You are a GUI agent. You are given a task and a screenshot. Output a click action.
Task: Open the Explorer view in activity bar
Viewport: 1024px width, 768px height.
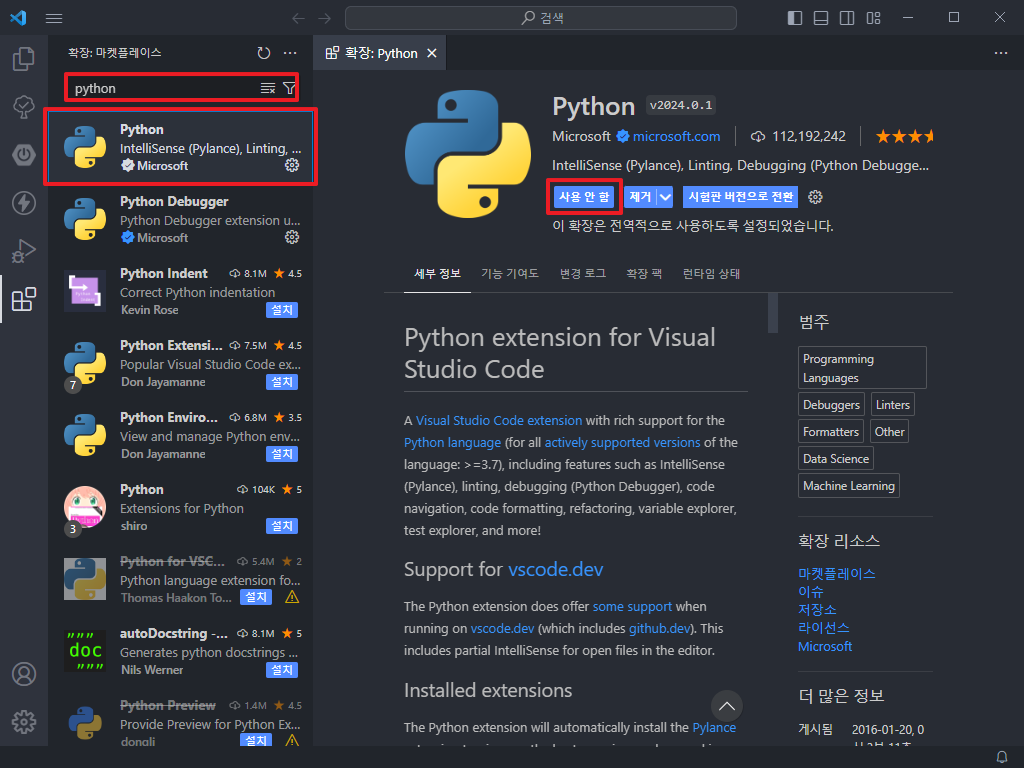click(24, 59)
